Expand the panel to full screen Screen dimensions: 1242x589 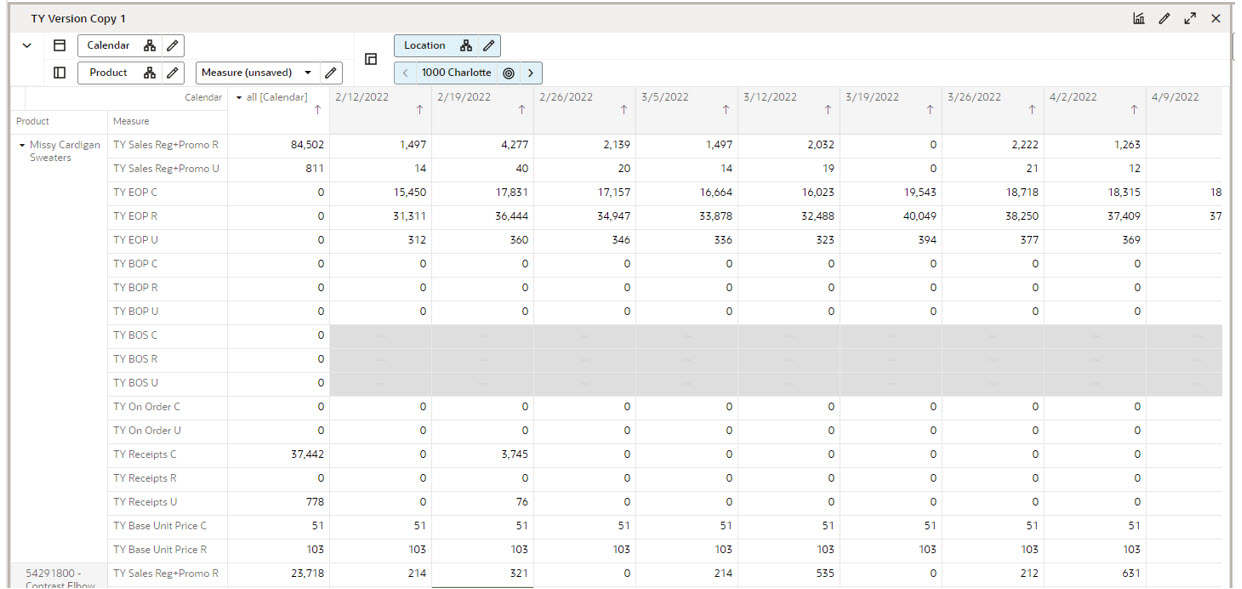(x=1190, y=18)
